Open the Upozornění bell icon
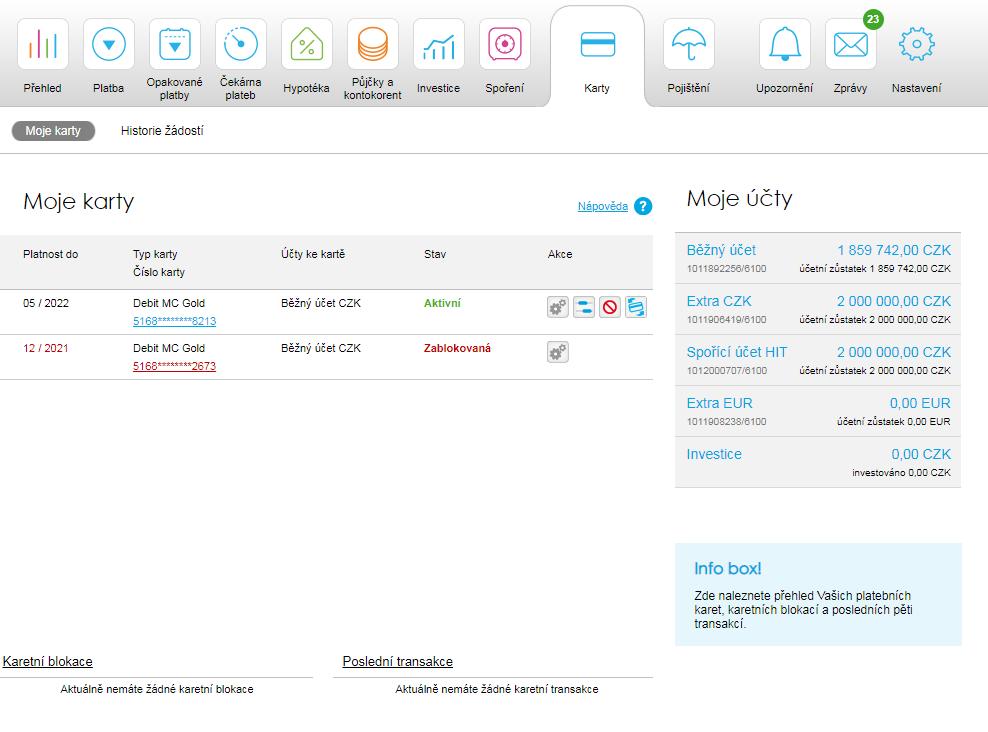Viewport: 988px width, 732px height. click(784, 44)
